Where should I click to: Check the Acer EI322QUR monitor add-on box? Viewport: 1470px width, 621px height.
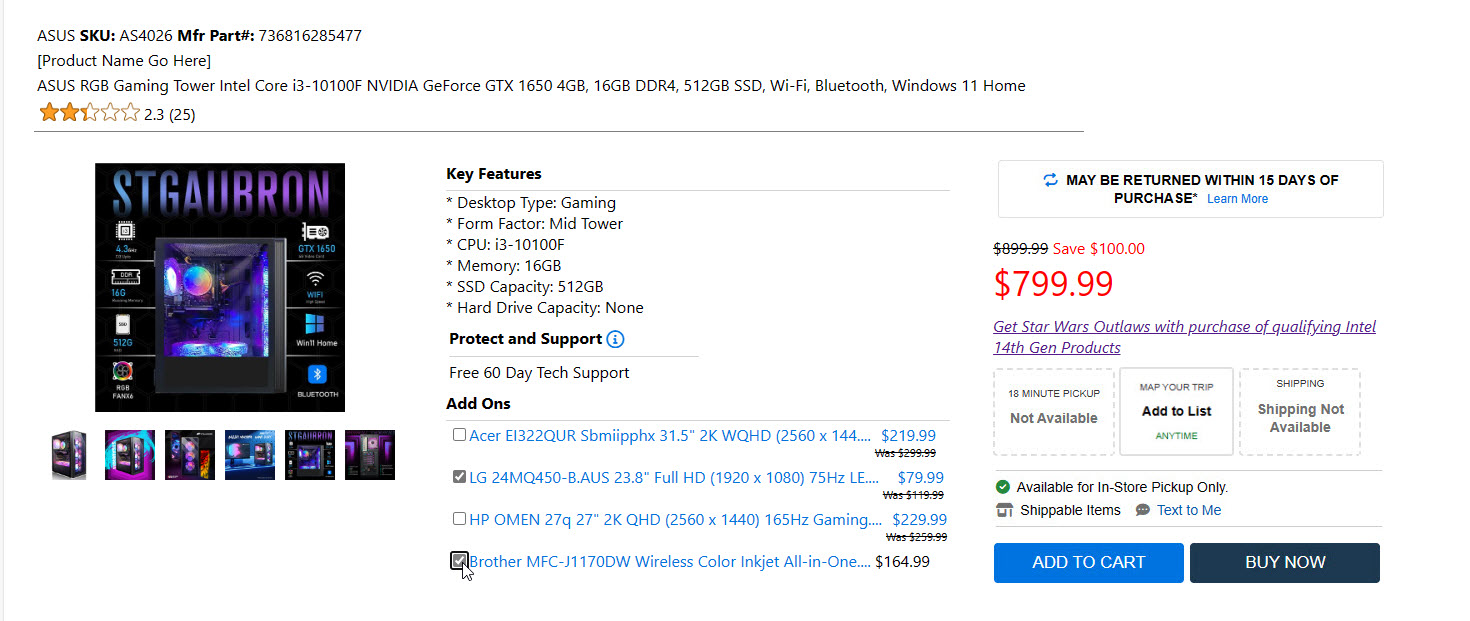pyautogui.click(x=459, y=435)
